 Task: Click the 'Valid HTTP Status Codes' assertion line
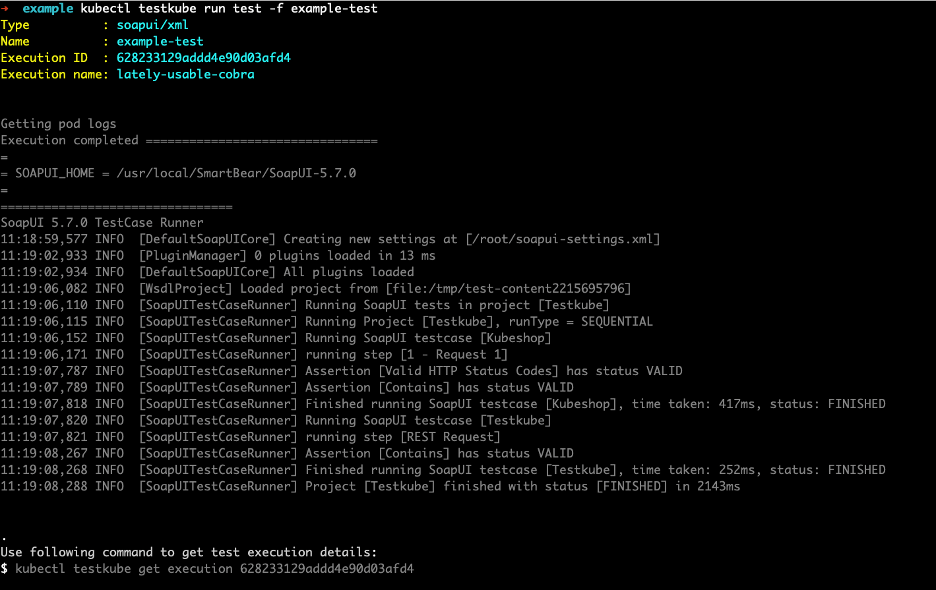tap(410, 370)
